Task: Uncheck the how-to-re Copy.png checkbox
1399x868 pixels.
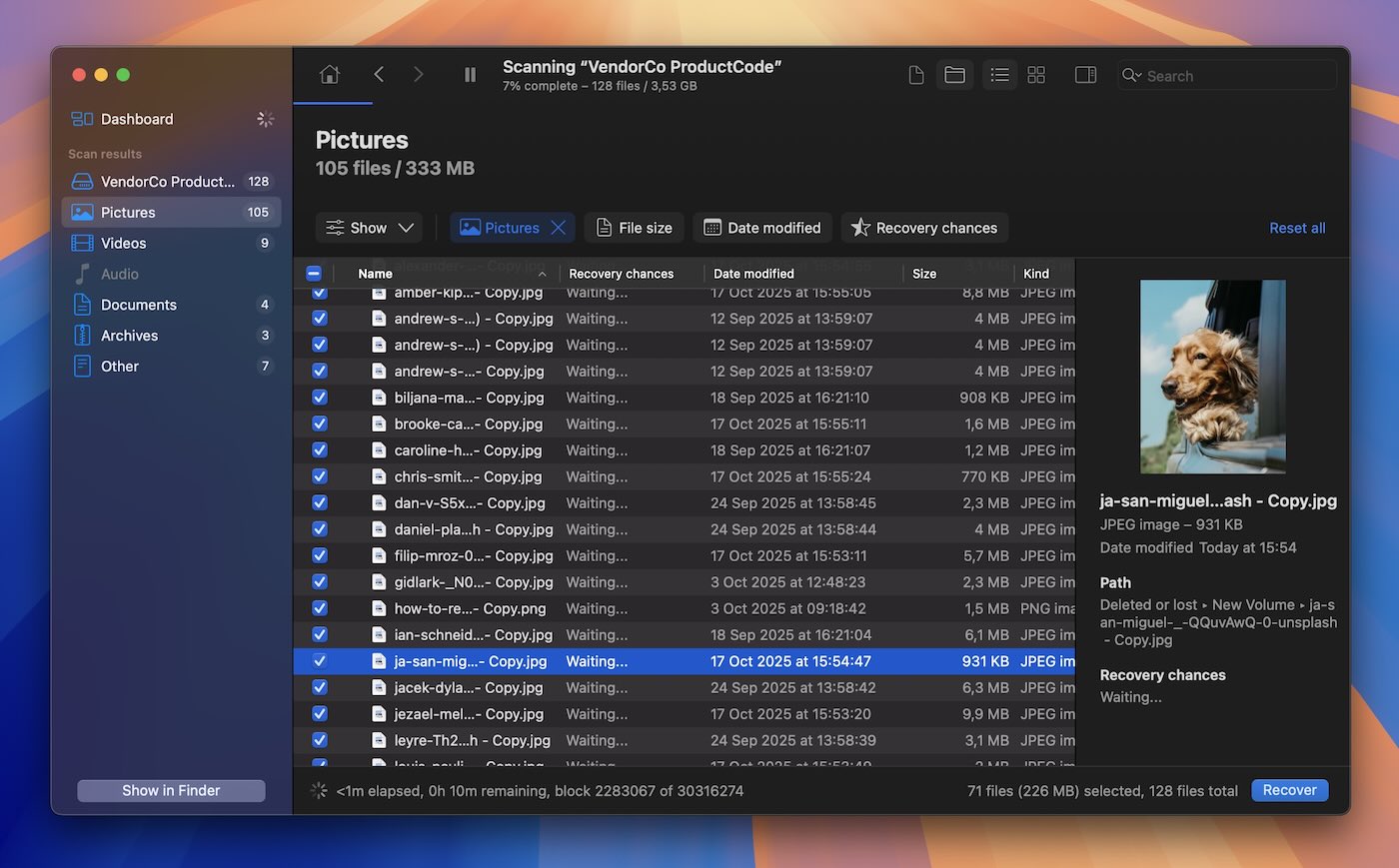Action: click(320, 608)
